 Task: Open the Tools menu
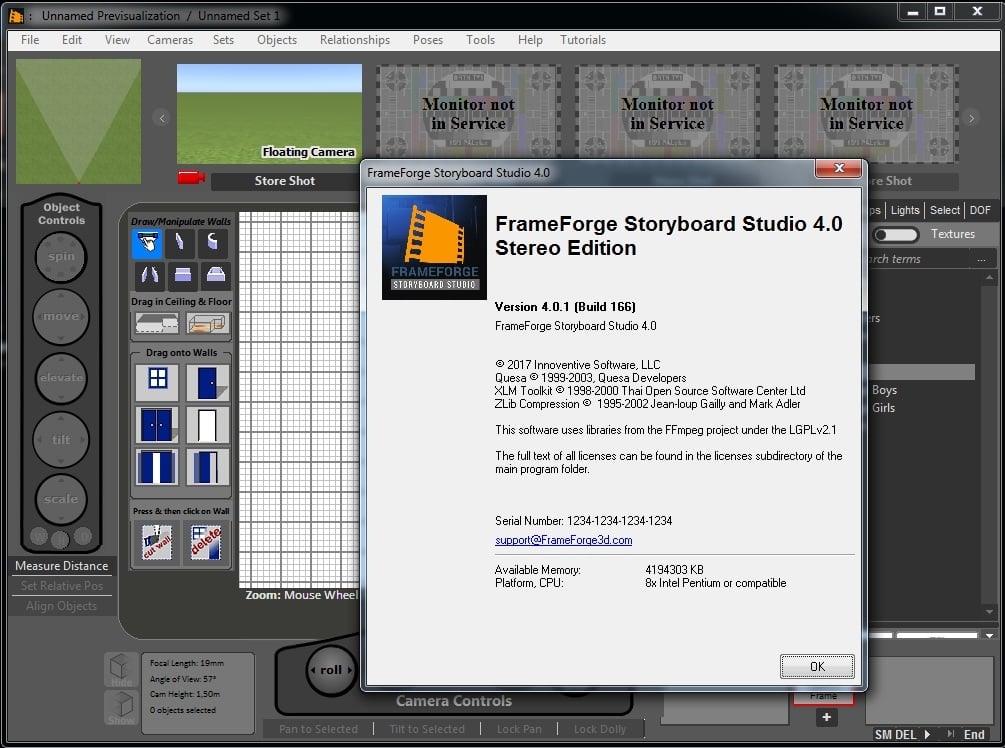[x=480, y=40]
